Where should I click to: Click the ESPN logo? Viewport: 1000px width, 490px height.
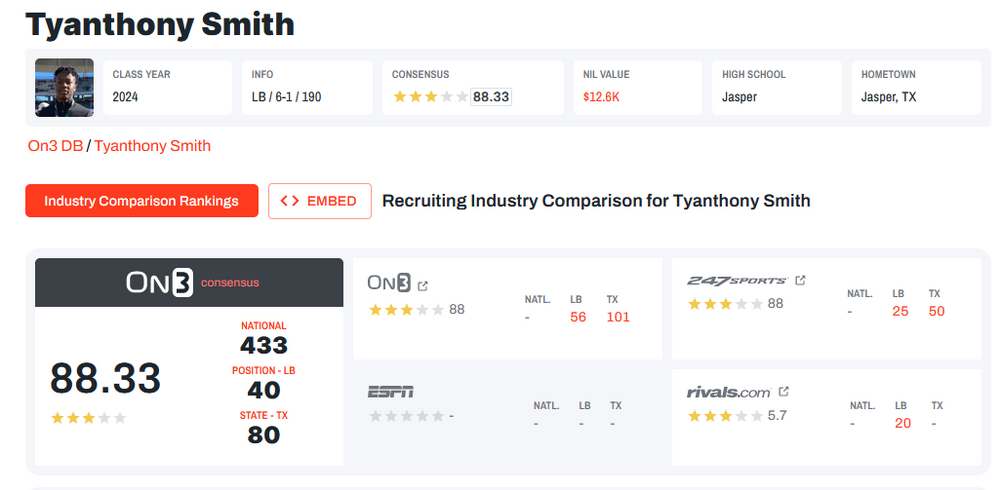coord(391,391)
